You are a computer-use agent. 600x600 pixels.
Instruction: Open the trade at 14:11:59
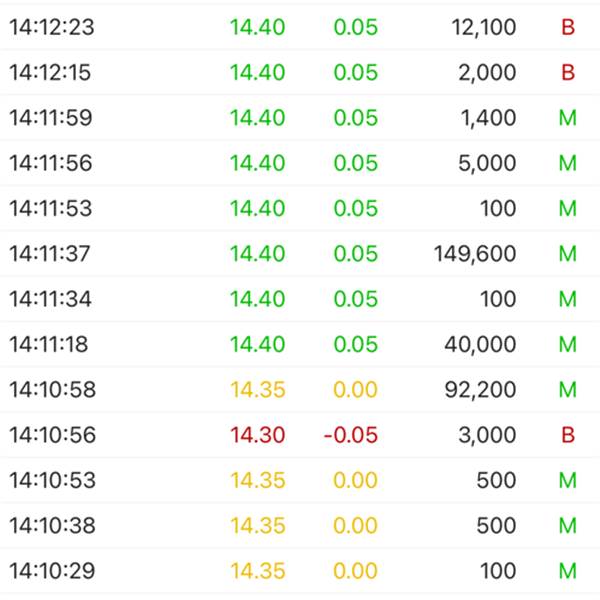coord(50,118)
